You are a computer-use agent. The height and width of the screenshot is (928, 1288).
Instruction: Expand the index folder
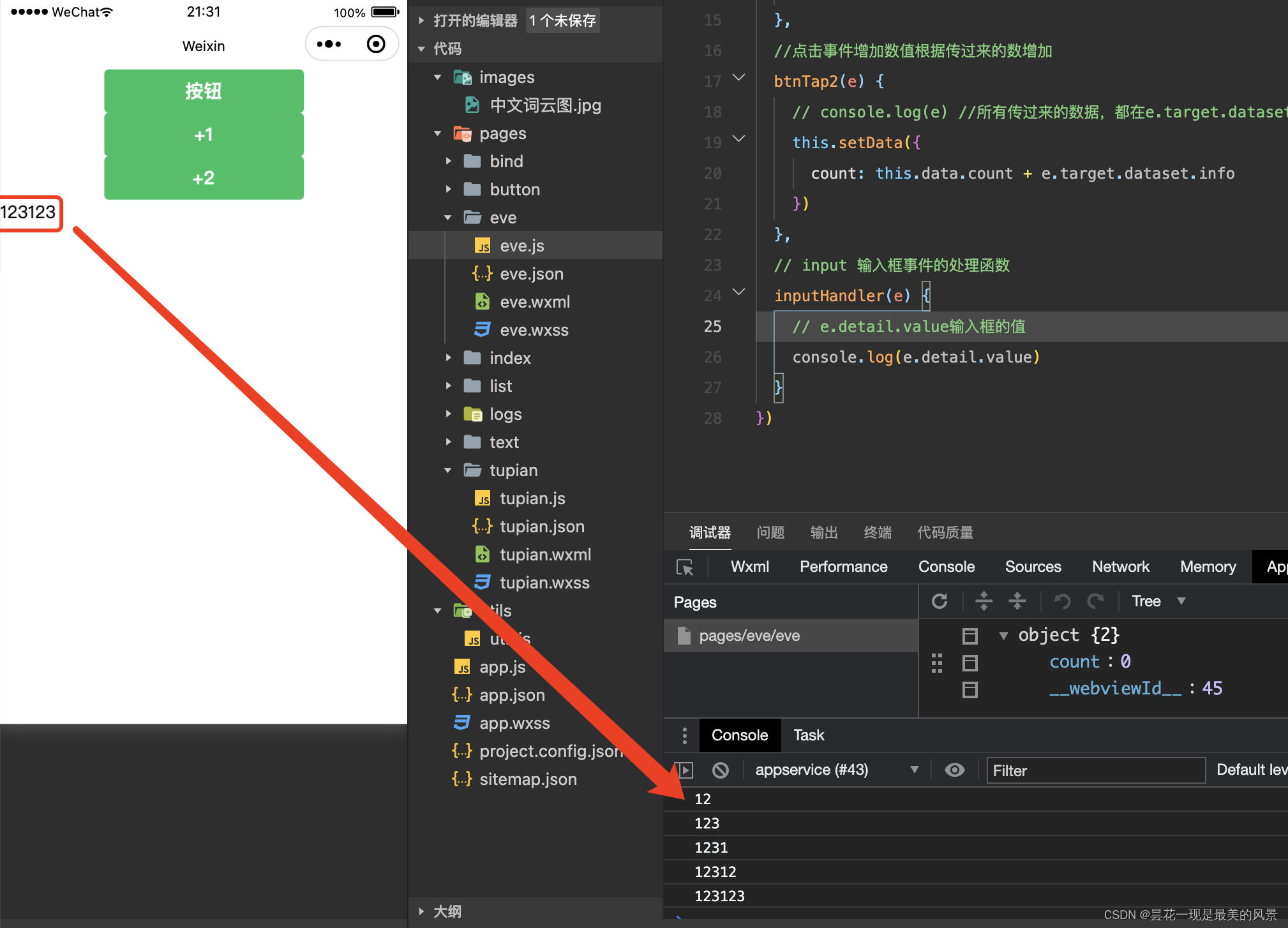449,358
